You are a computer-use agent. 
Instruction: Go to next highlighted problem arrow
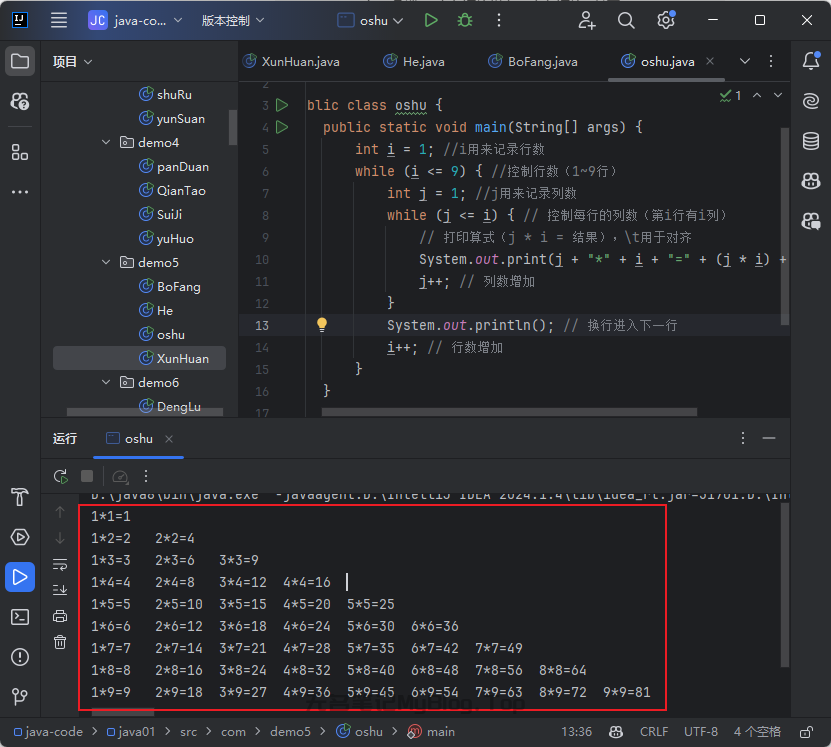(x=777, y=95)
